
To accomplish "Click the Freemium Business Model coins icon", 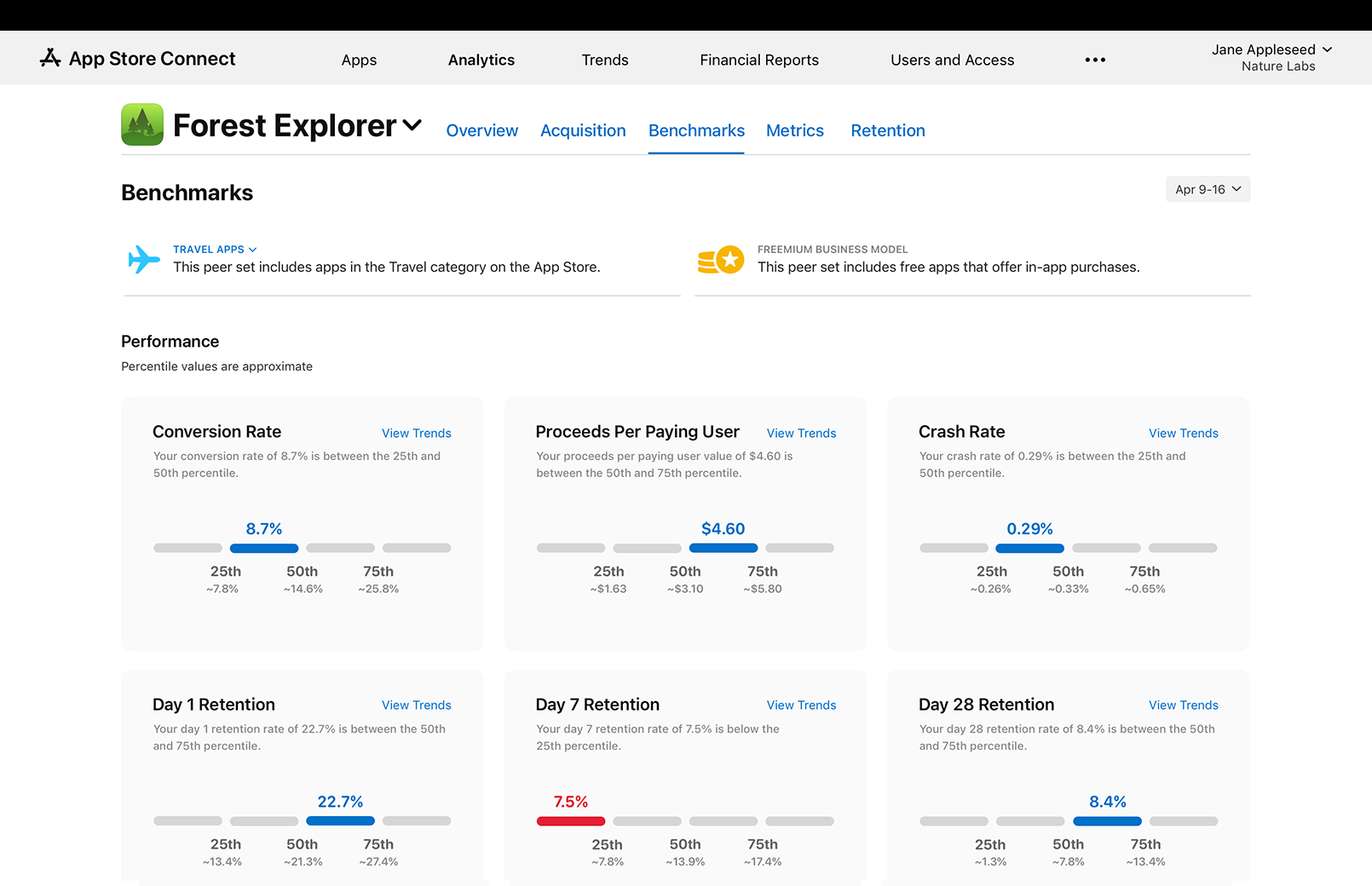I will point(721,260).
